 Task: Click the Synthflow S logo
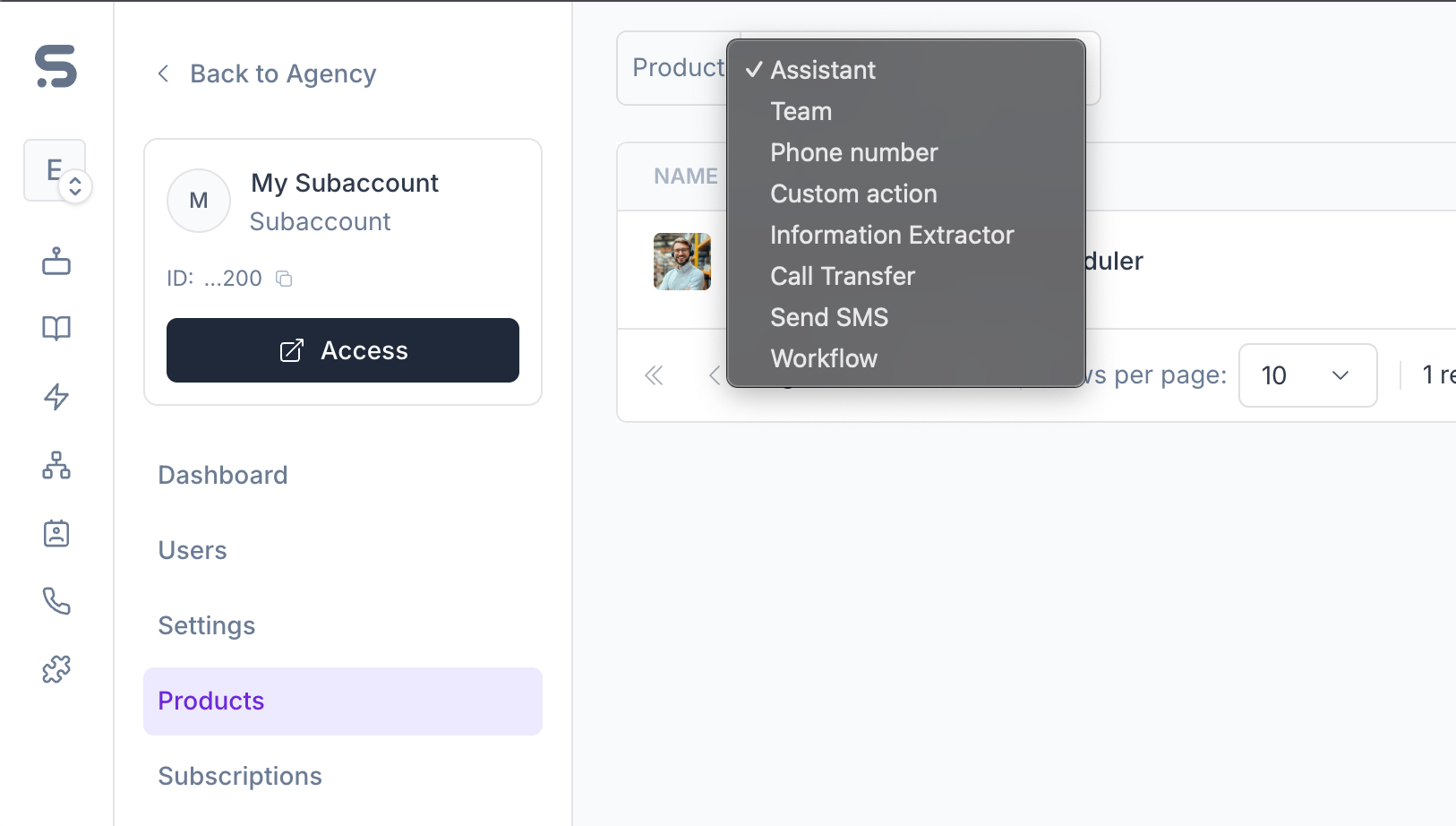pos(56,67)
